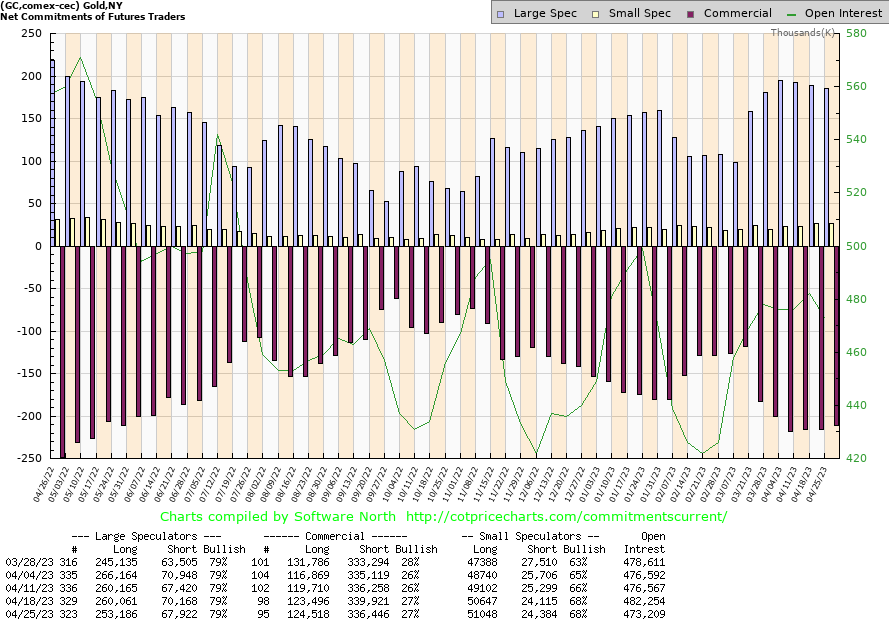Select the Large Spec legend label
The height and width of the screenshot is (620, 889).
click(x=544, y=14)
